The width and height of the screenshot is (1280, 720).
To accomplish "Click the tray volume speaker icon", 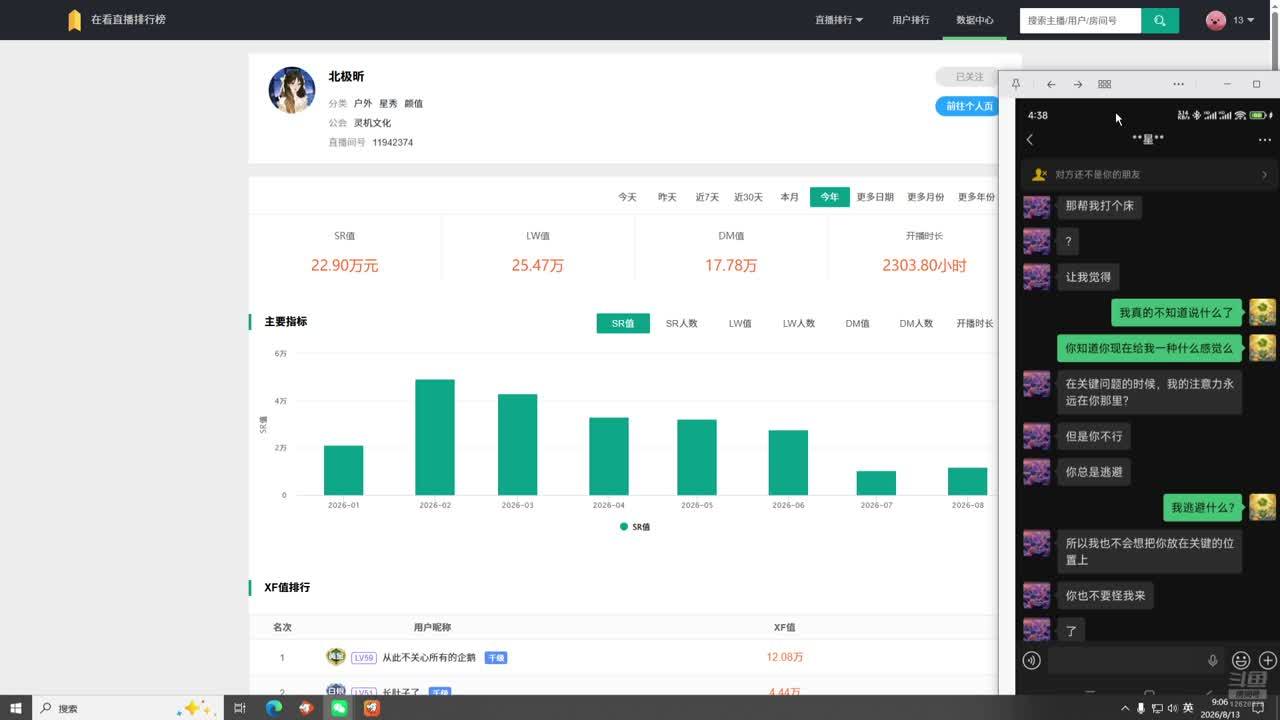I will tap(1172, 708).
